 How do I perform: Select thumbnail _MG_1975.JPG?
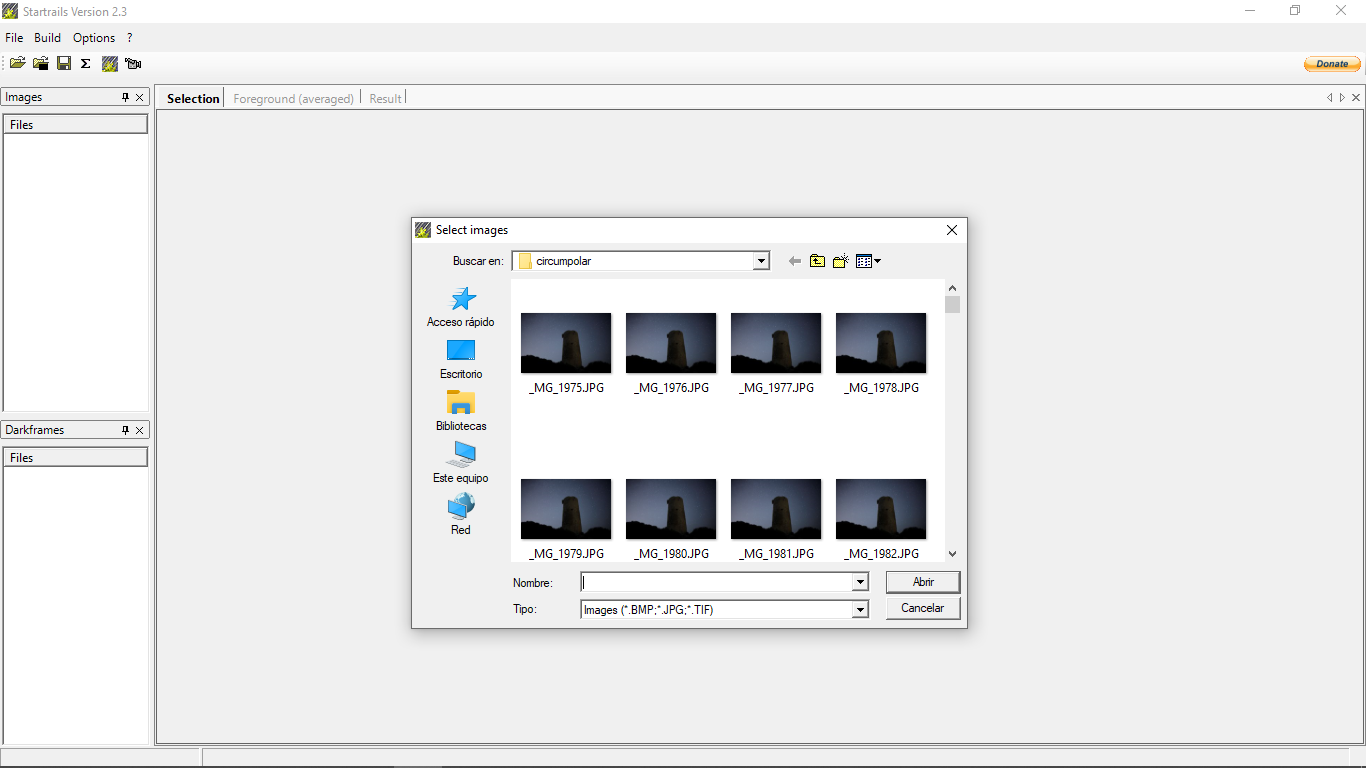click(566, 353)
